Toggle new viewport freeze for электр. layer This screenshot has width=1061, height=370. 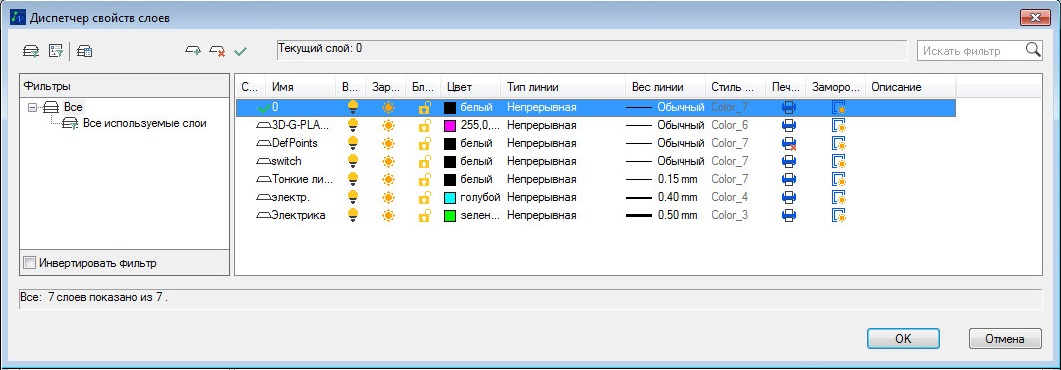[x=839, y=198]
